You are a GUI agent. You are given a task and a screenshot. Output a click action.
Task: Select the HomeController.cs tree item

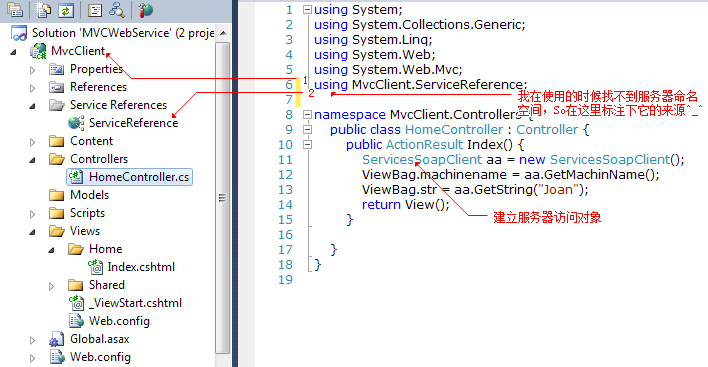coord(130,177)
